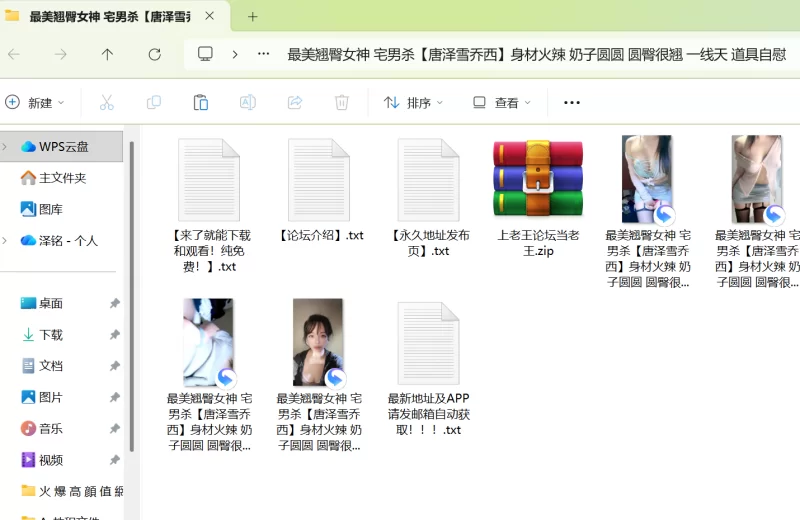The width and height of the screenshot is (800, 520).
Task: Select 图库 (Gallery) in navigation pane
Action: point(50,209)
